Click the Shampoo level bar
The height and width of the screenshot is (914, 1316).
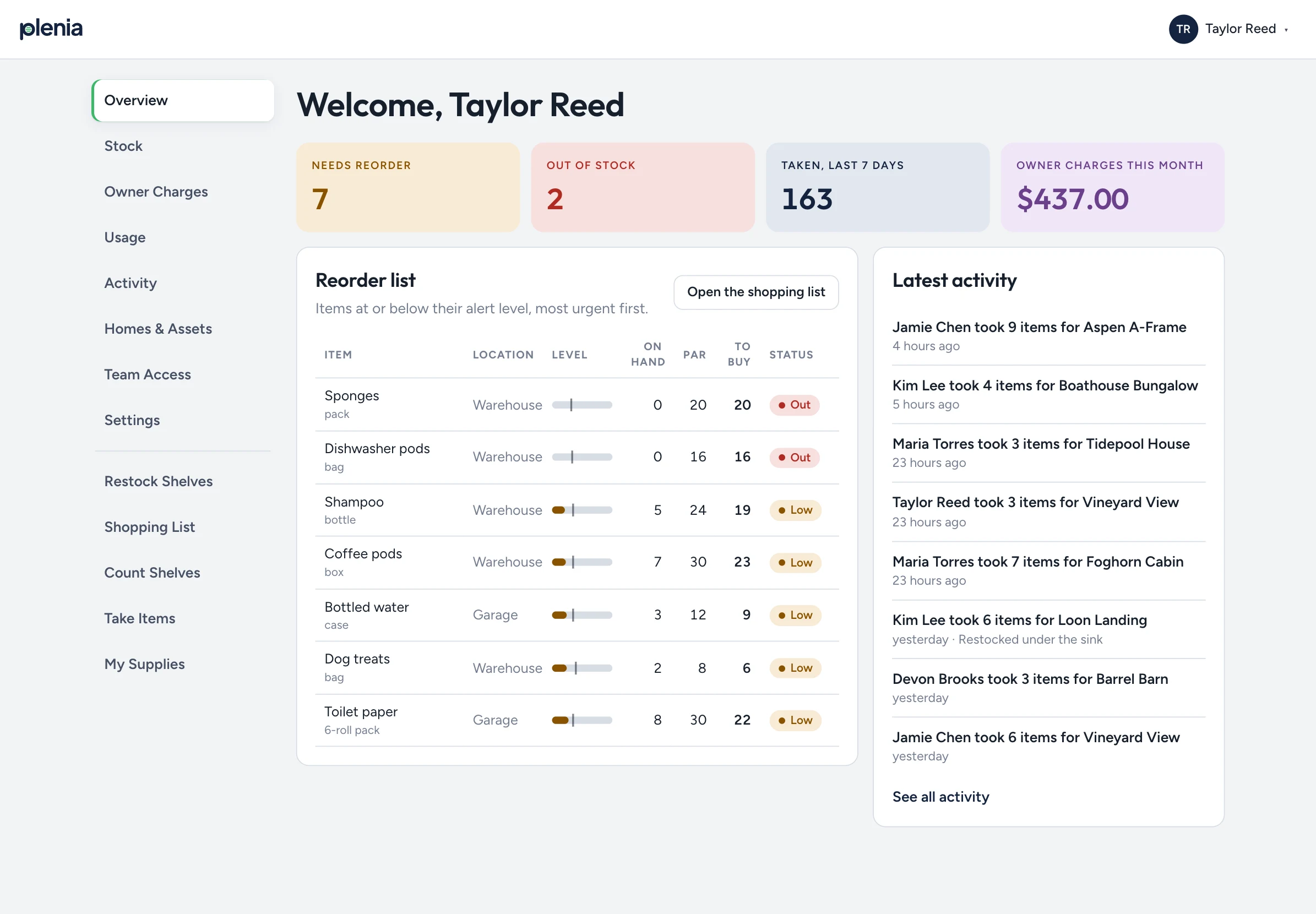[x=582, y=510]
